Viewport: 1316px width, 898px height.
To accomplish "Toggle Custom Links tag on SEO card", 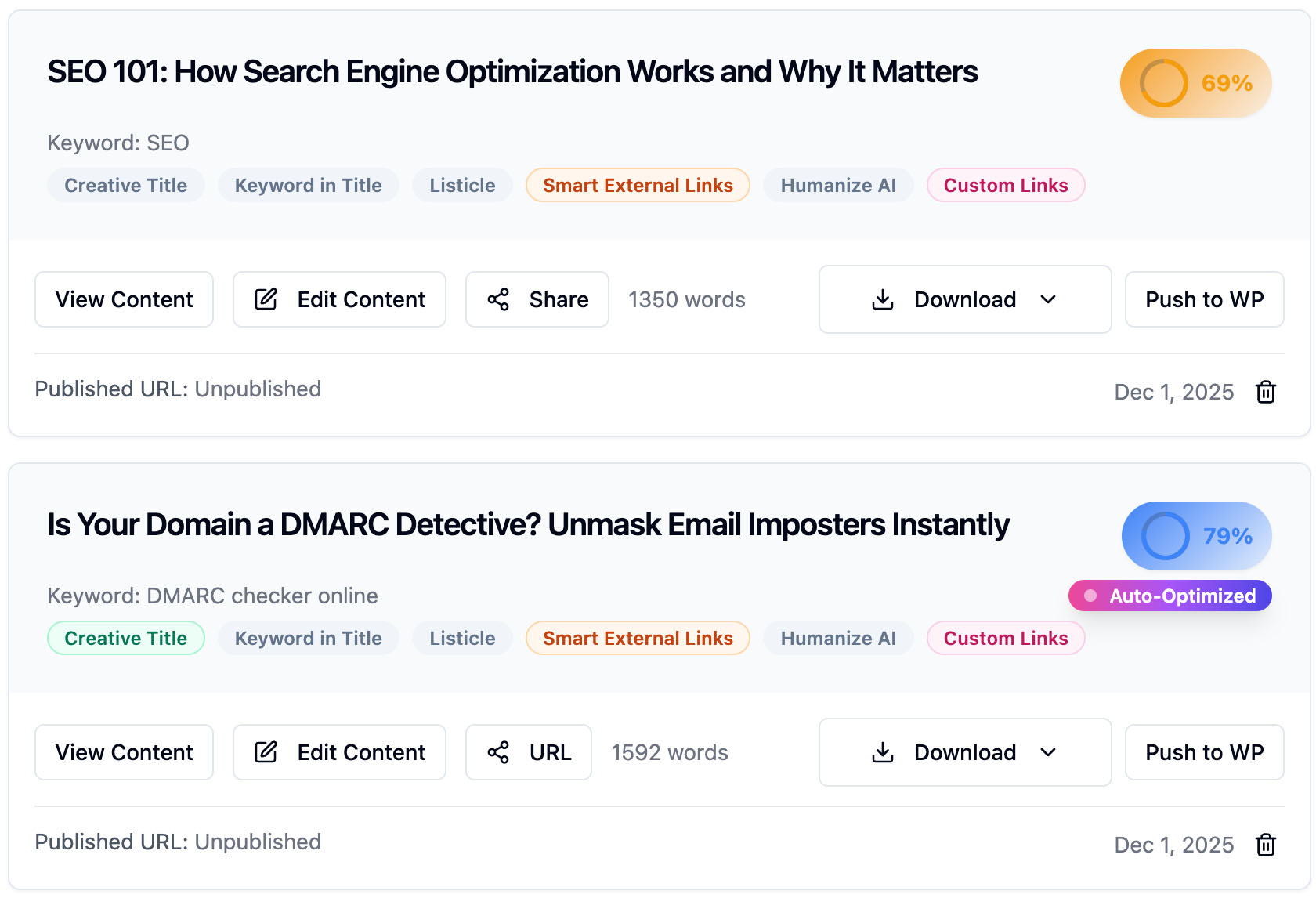I will [x=1006, y=185].
